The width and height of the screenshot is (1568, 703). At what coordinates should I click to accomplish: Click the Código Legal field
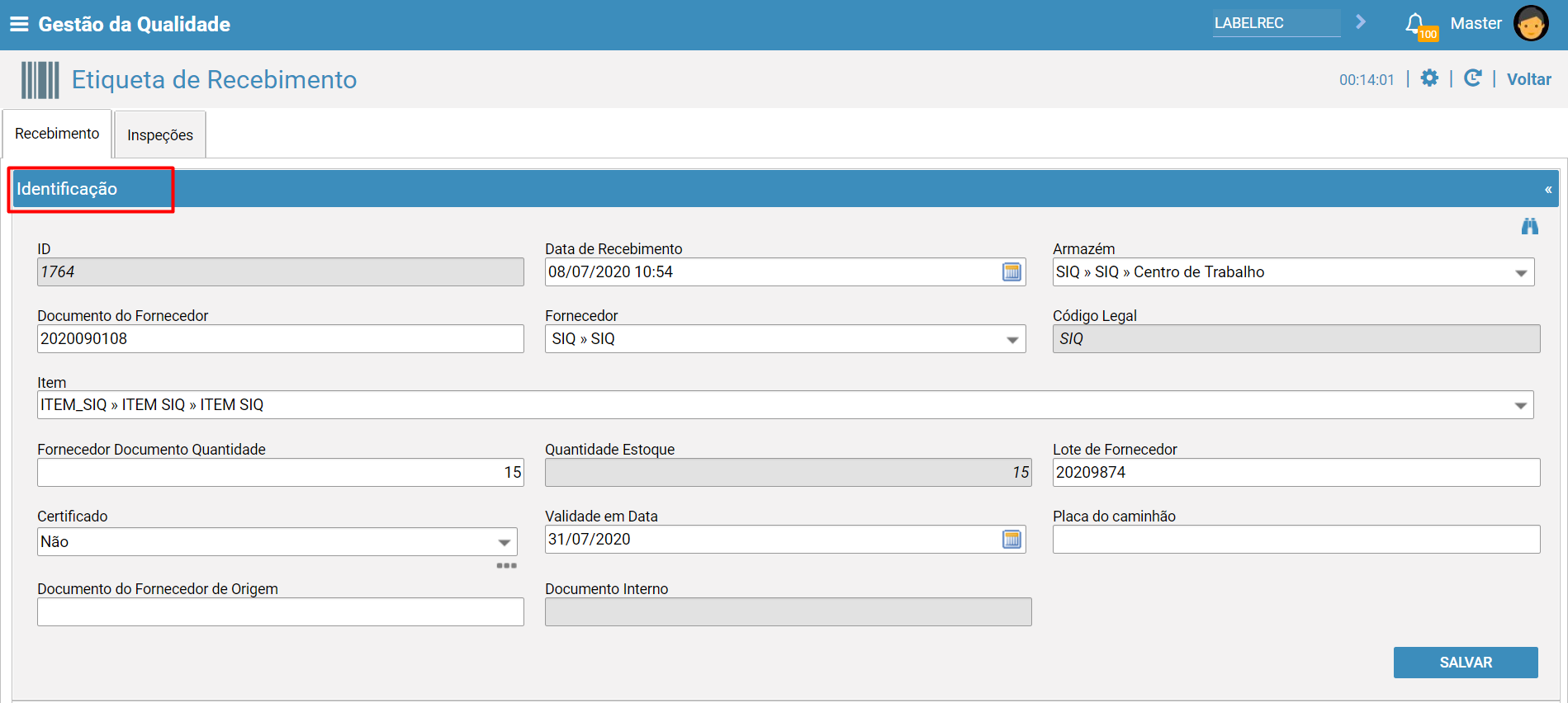1296,339
